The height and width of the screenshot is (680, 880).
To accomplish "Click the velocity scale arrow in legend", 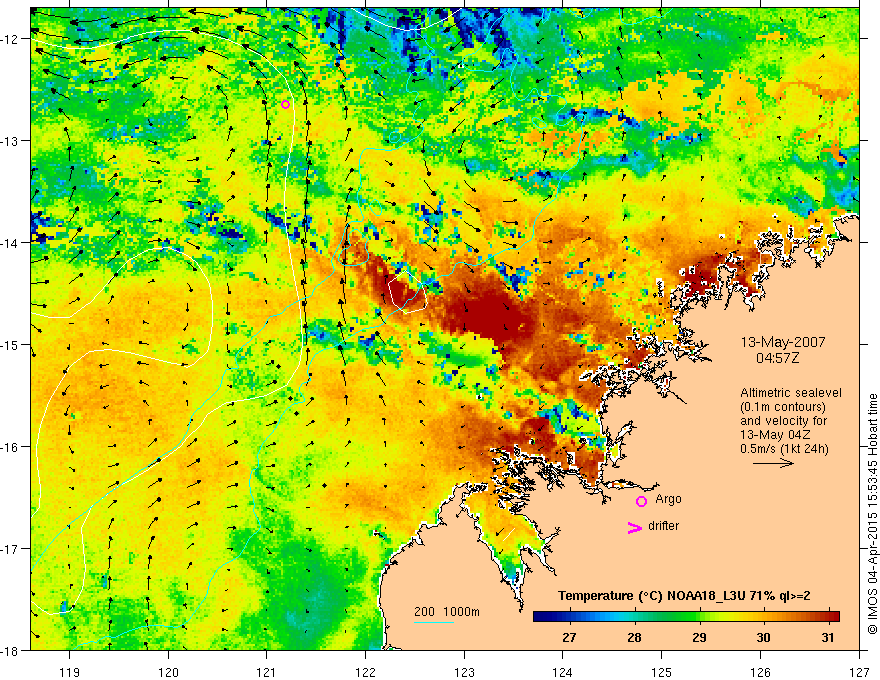I will click(x=773, y=463).
